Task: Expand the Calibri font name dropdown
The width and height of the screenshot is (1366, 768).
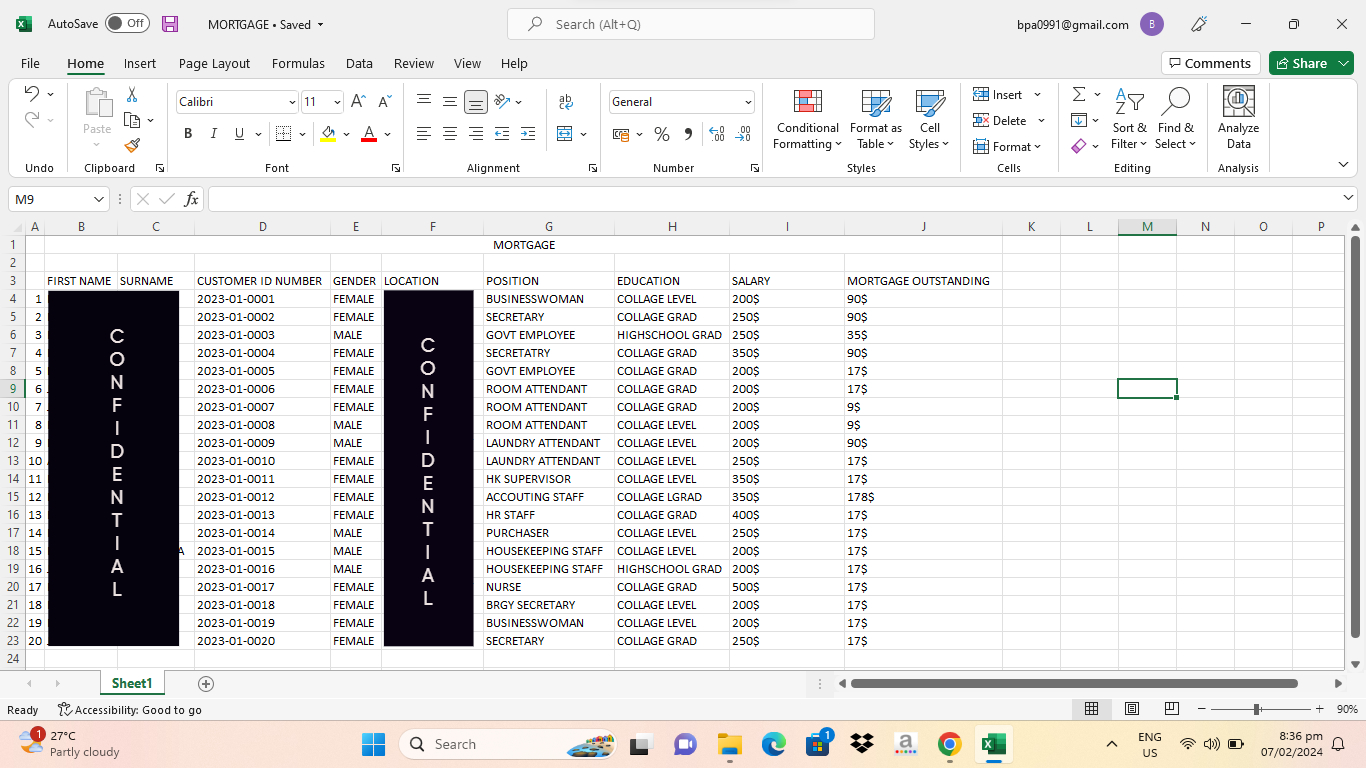Action: (x=292, y=102)
